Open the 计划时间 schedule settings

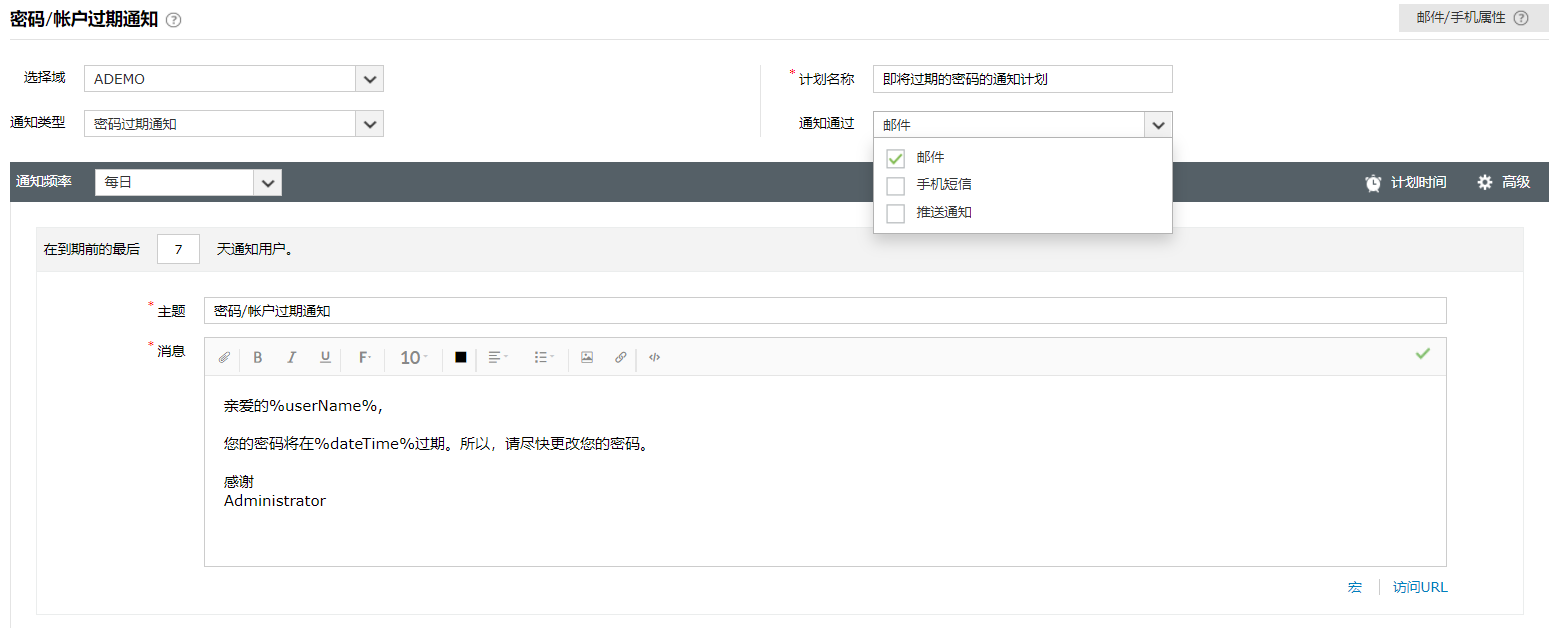(x=1405, y=182)
